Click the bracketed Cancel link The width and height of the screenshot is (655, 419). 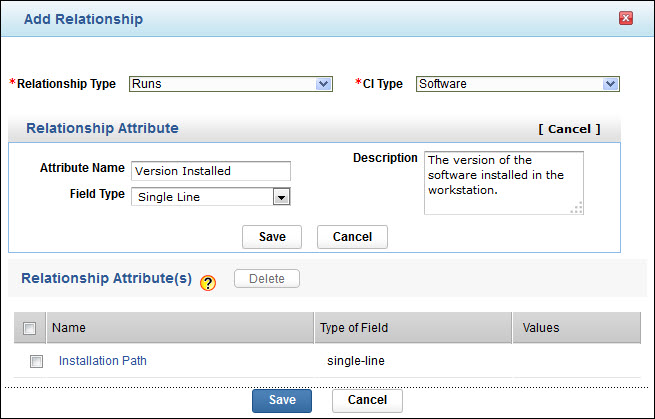click(x=568, y=129)
